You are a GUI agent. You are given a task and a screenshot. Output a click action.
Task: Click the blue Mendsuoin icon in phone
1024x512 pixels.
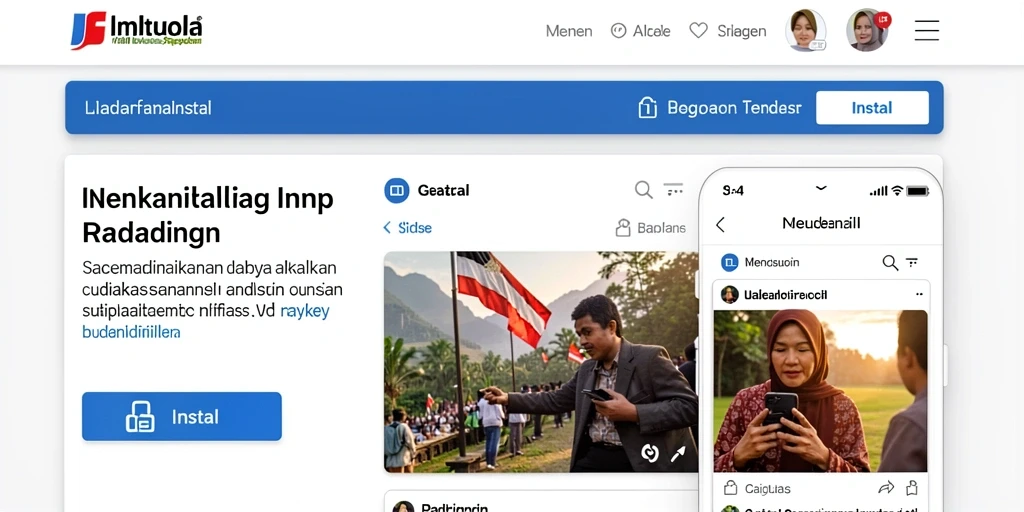(729, 263)
